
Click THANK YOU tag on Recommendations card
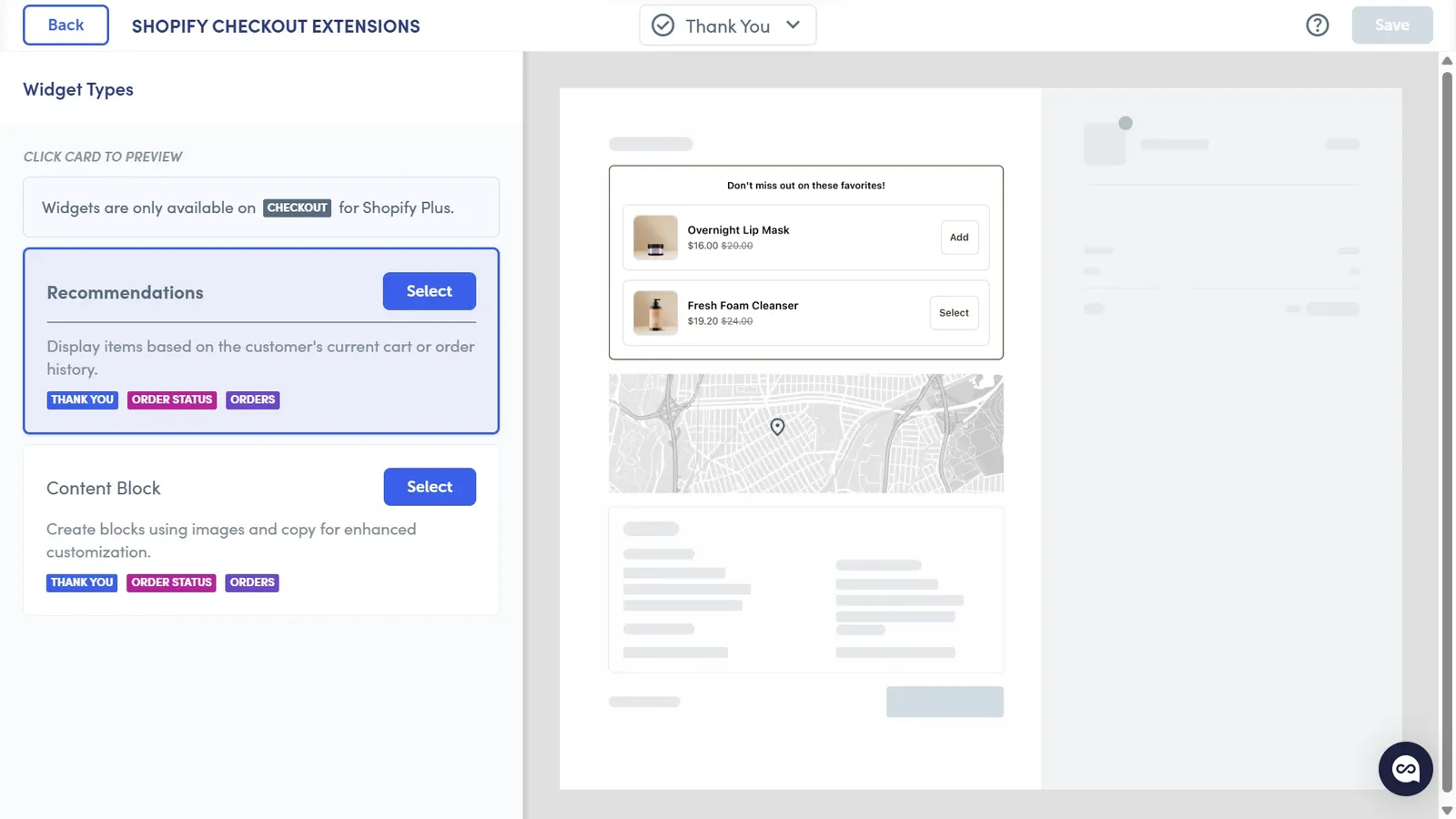[82, 399]
